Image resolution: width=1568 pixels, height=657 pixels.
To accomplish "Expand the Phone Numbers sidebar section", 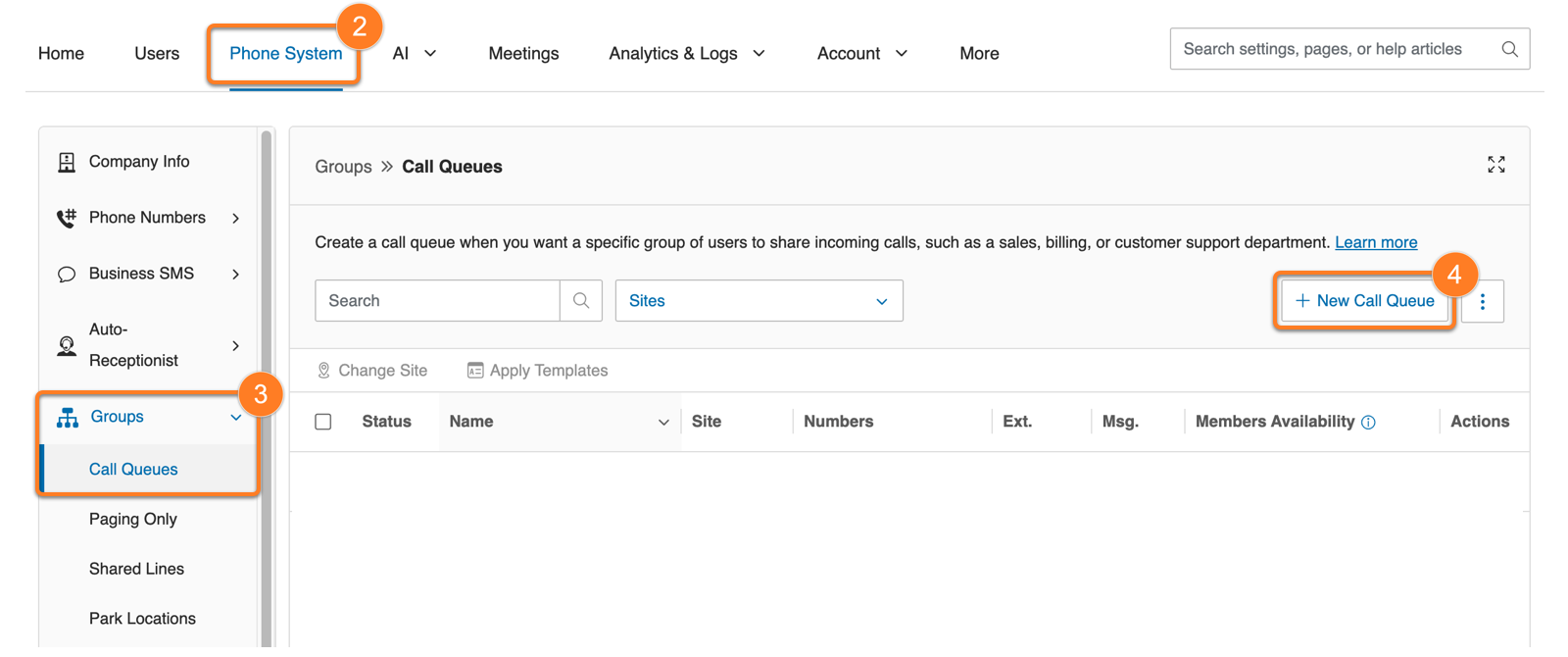I will (235, 218).
